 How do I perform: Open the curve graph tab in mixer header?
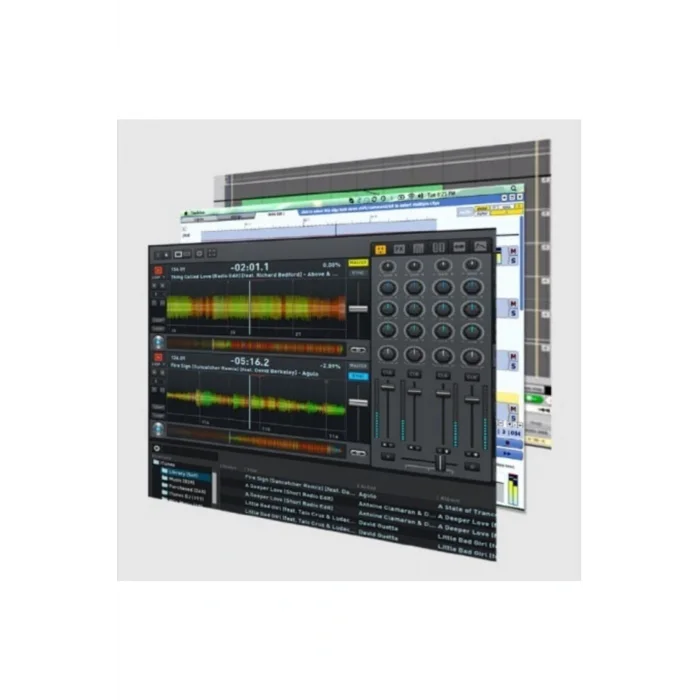pyautogui.click(x=480, y=246)
